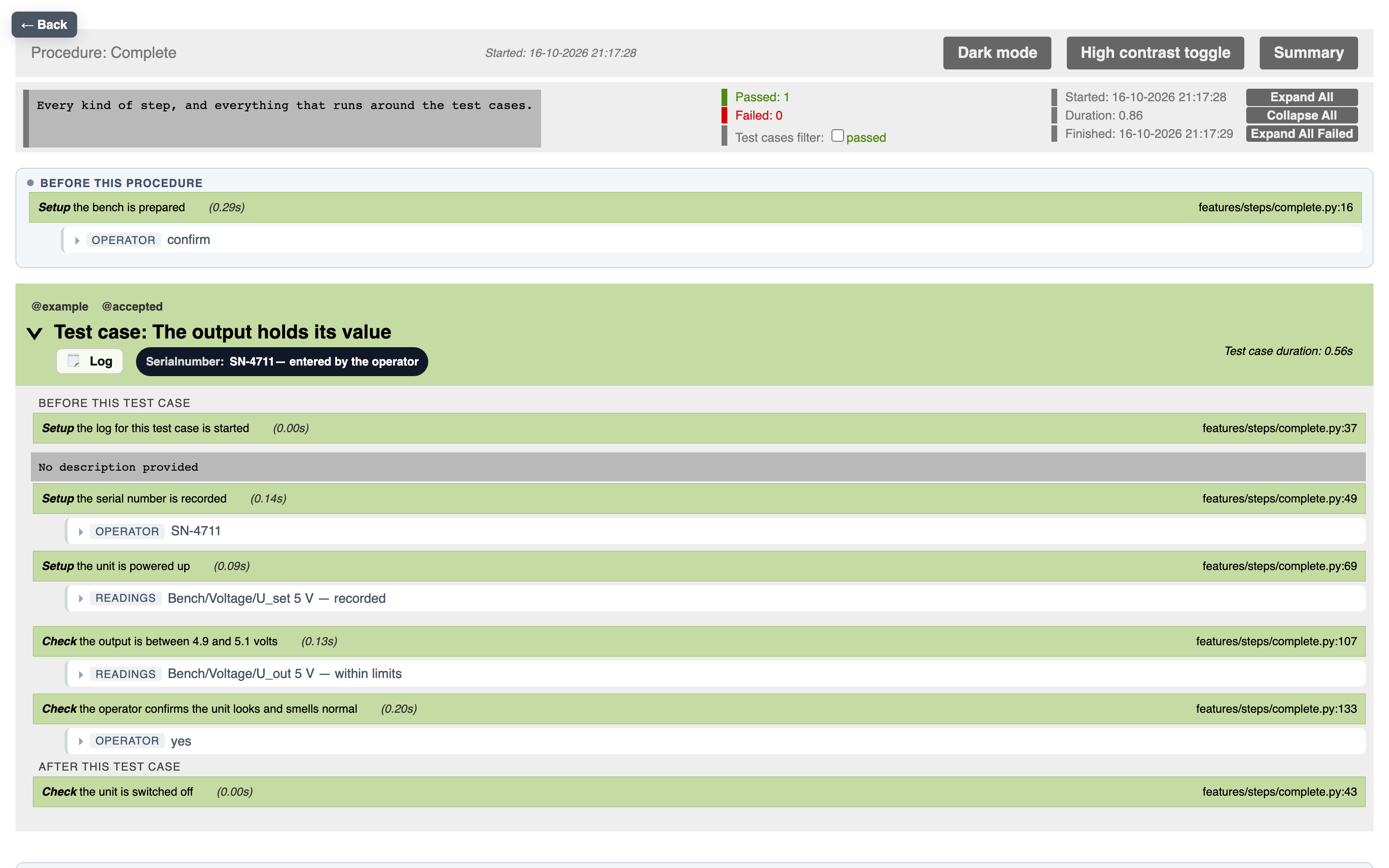Click the @example tag
Image resolution: width=1389 pixels, height=868 pixels.
[x=60, y=307]
